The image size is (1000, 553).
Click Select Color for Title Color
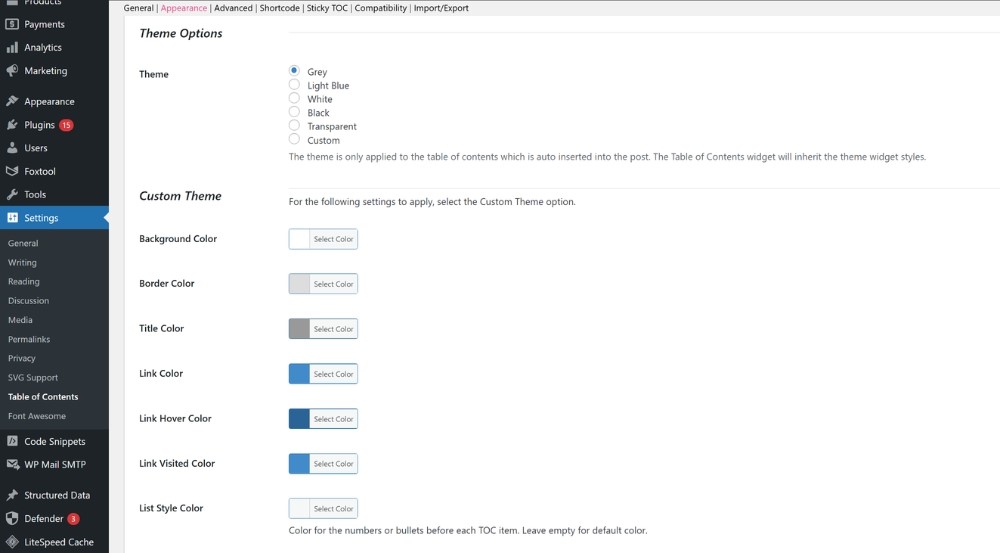pyautogui.click(x=334, y=329)
